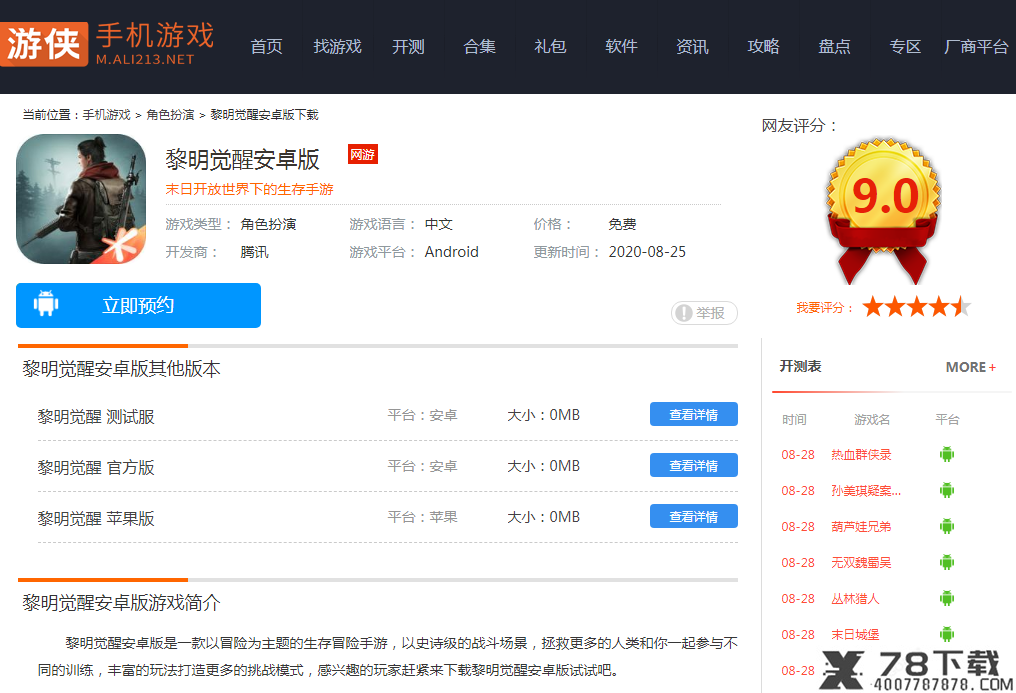Click the Android icon in 葫芦娃兄弟 row
This screenshot has height=693, width=1016.
tap(947, 526)
